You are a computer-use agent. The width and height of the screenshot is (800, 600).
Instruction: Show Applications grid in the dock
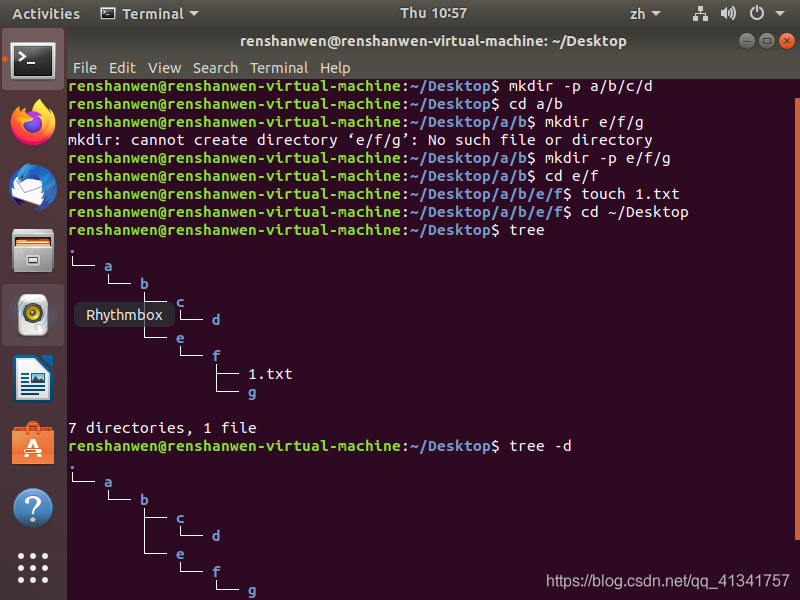(x=33, y=568)
